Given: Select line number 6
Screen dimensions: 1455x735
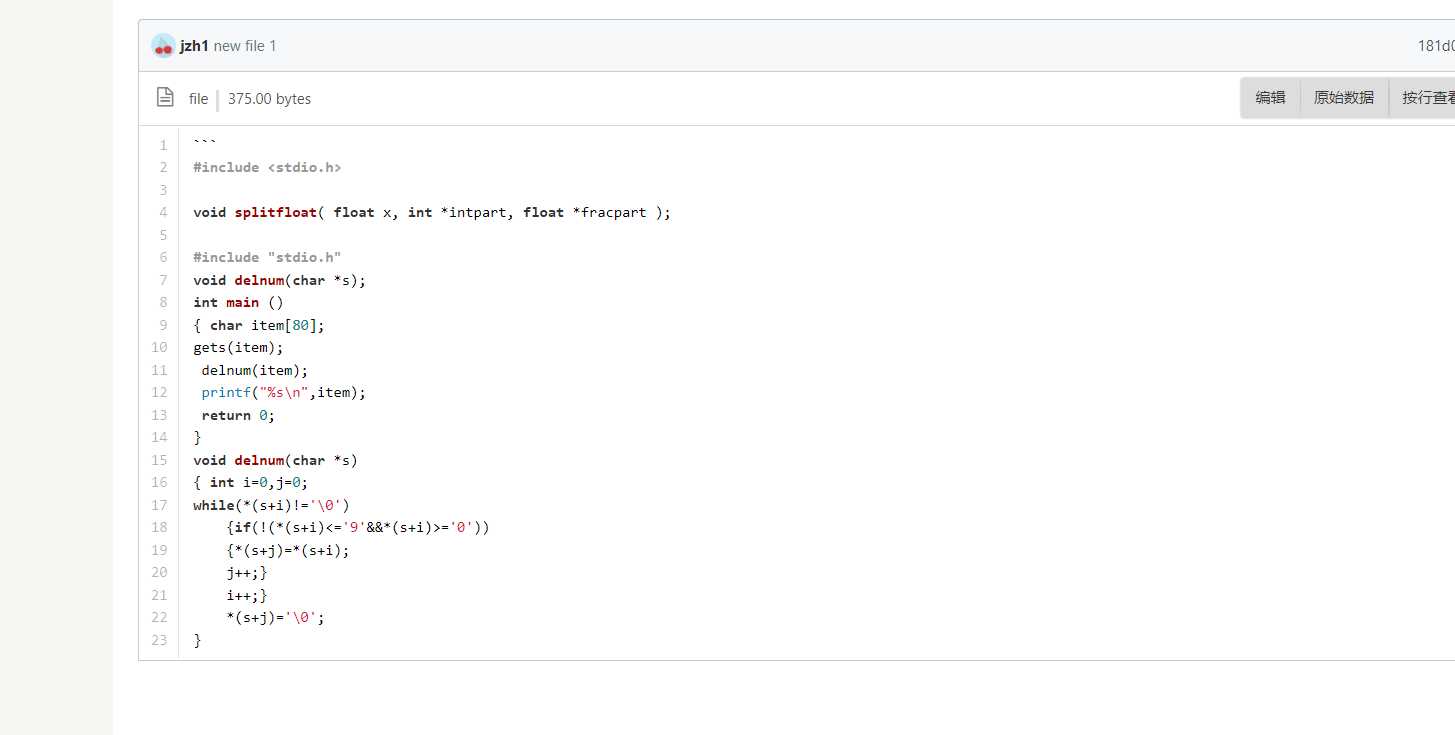Looking at the screenshot, I should pos(163,257).
